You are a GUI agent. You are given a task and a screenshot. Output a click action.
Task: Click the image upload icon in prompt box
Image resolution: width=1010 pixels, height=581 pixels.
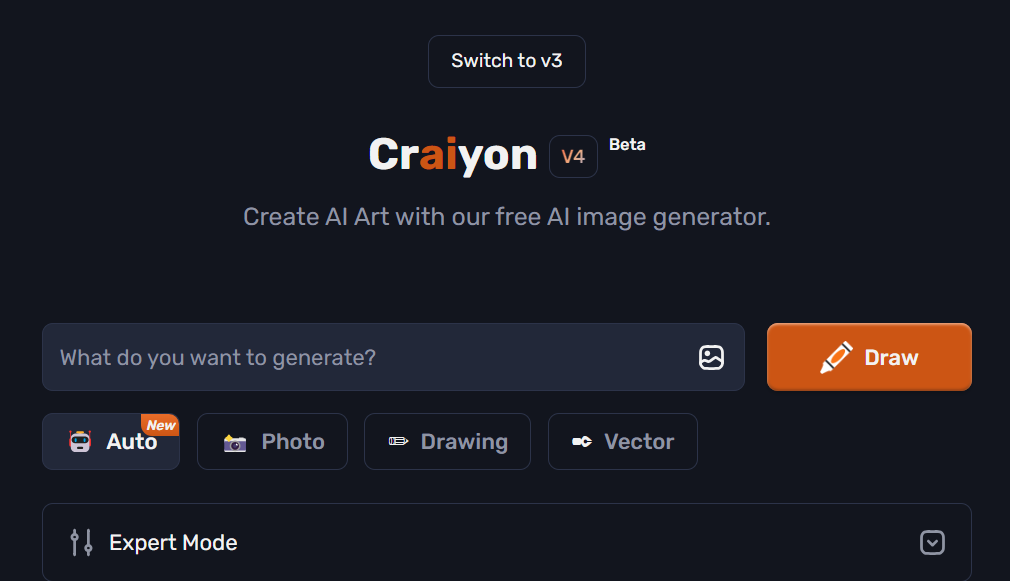coord(711,357)
